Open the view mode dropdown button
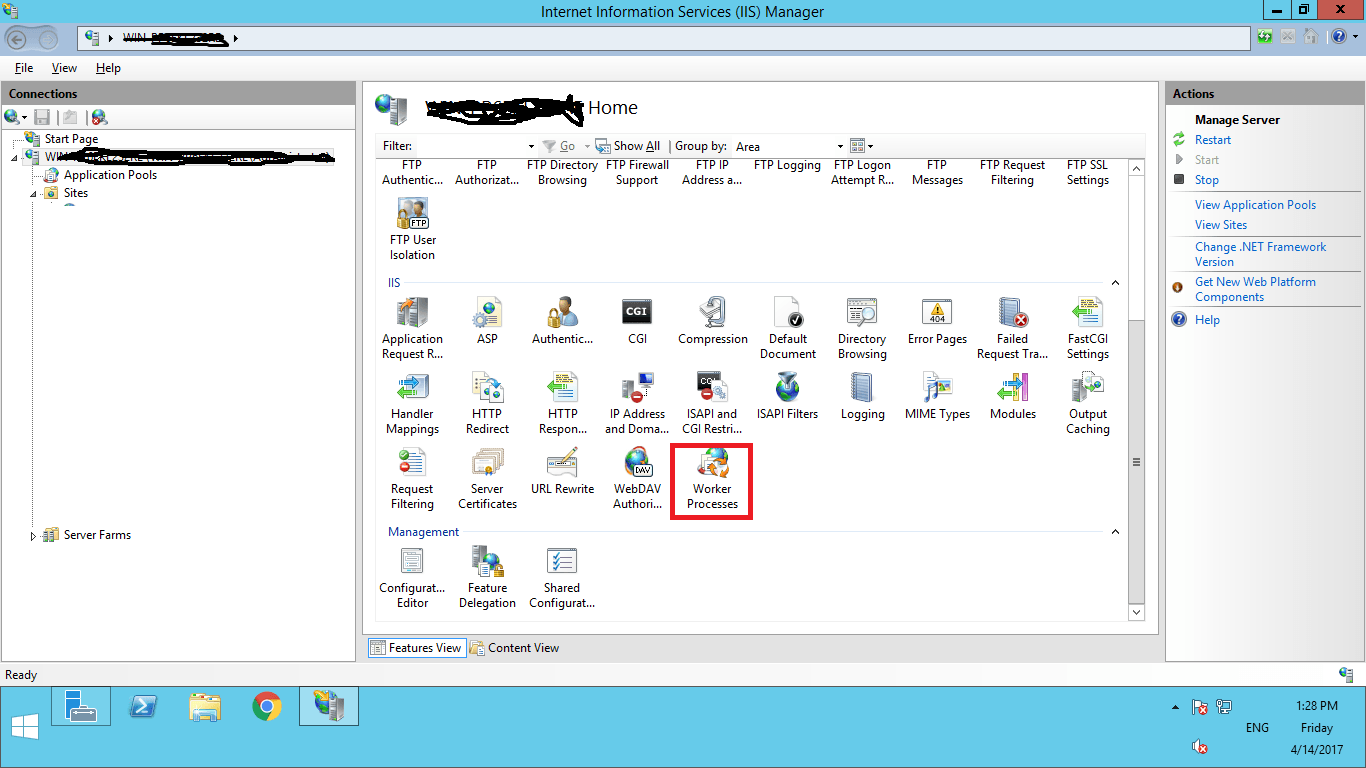Image resolution: width=1366 pixels, height=768 pixels. click(x=861, y=146)
